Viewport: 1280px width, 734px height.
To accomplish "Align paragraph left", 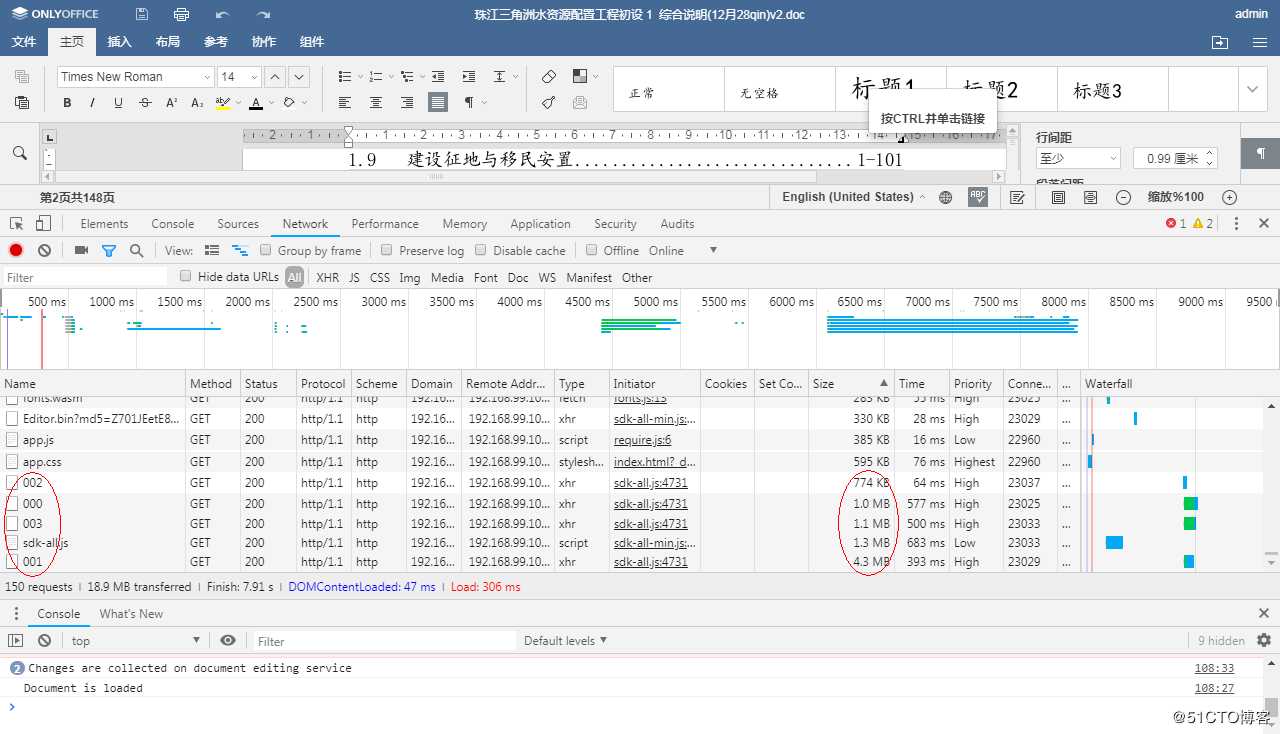I will click(x=345, y=103).
